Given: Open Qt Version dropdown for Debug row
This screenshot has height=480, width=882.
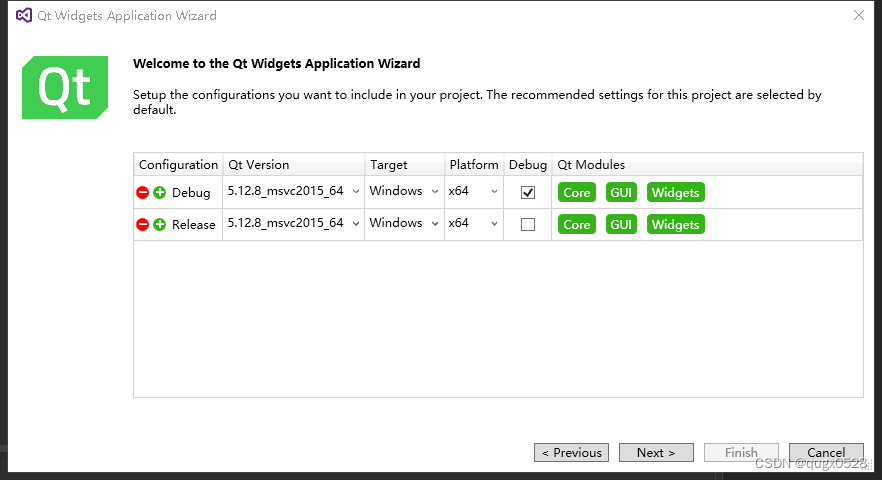Looking at the screenshot, I should (x=294, y=191).
